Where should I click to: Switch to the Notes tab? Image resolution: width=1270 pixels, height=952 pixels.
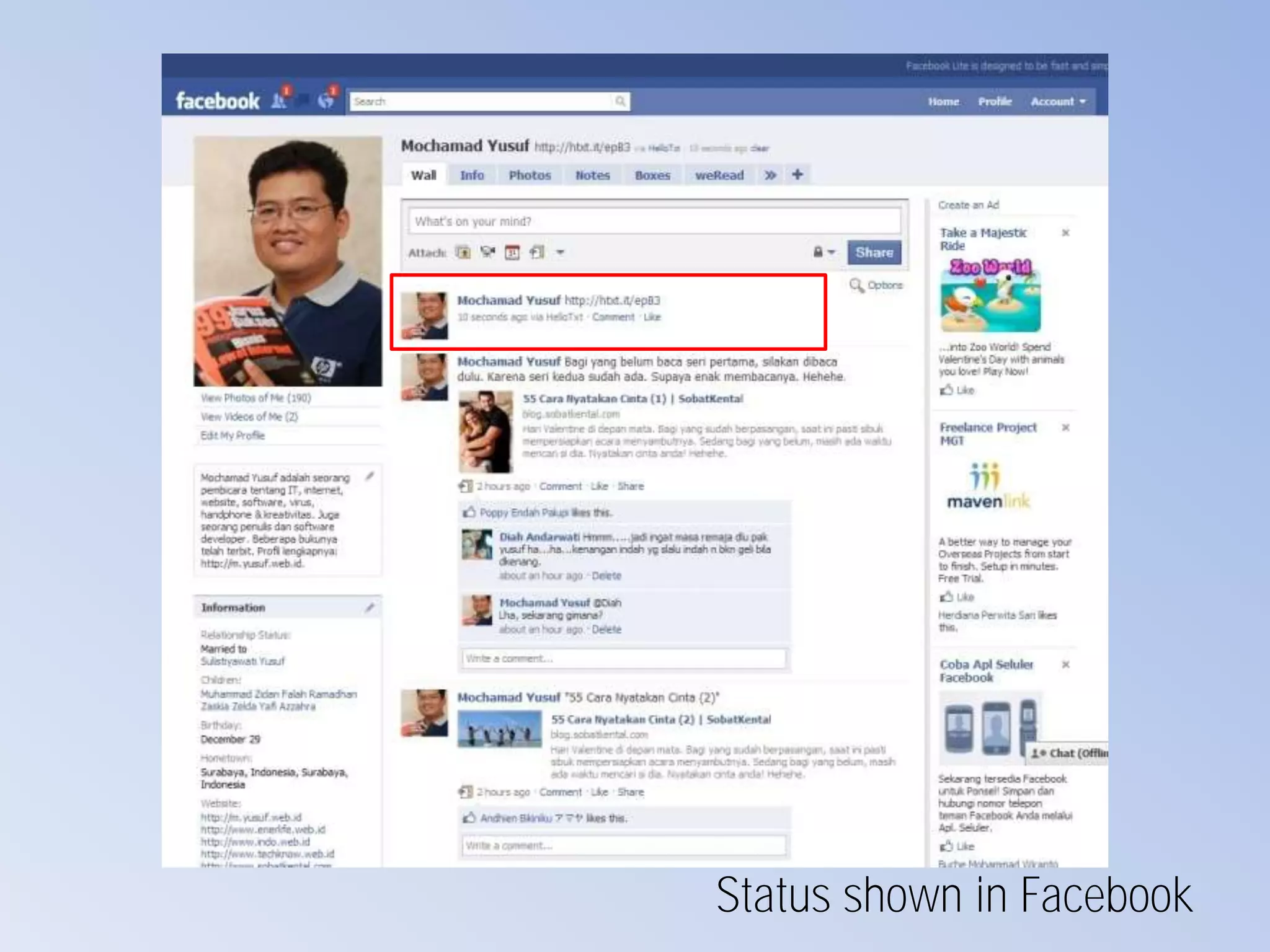pyautogui.click(x=593, y=175)
